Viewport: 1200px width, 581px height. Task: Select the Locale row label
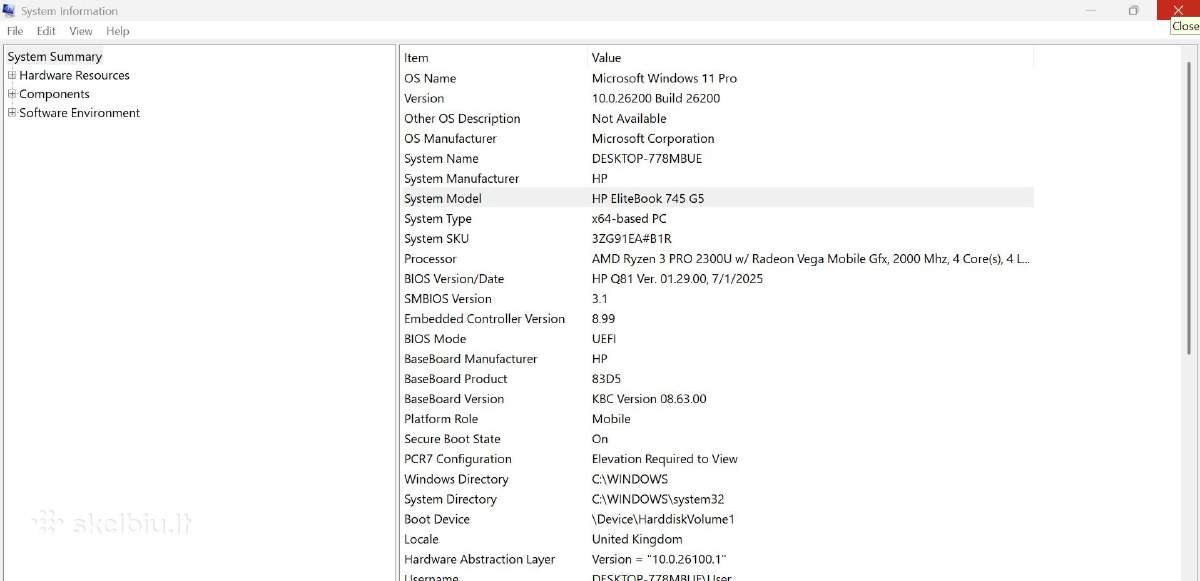[421, 538]
